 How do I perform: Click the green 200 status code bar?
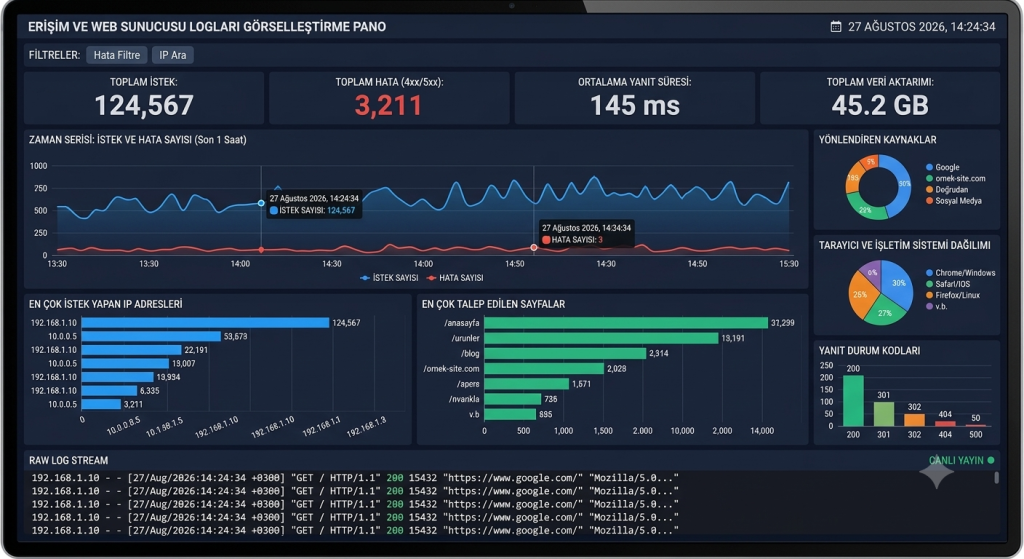click(x=853, y=400)
